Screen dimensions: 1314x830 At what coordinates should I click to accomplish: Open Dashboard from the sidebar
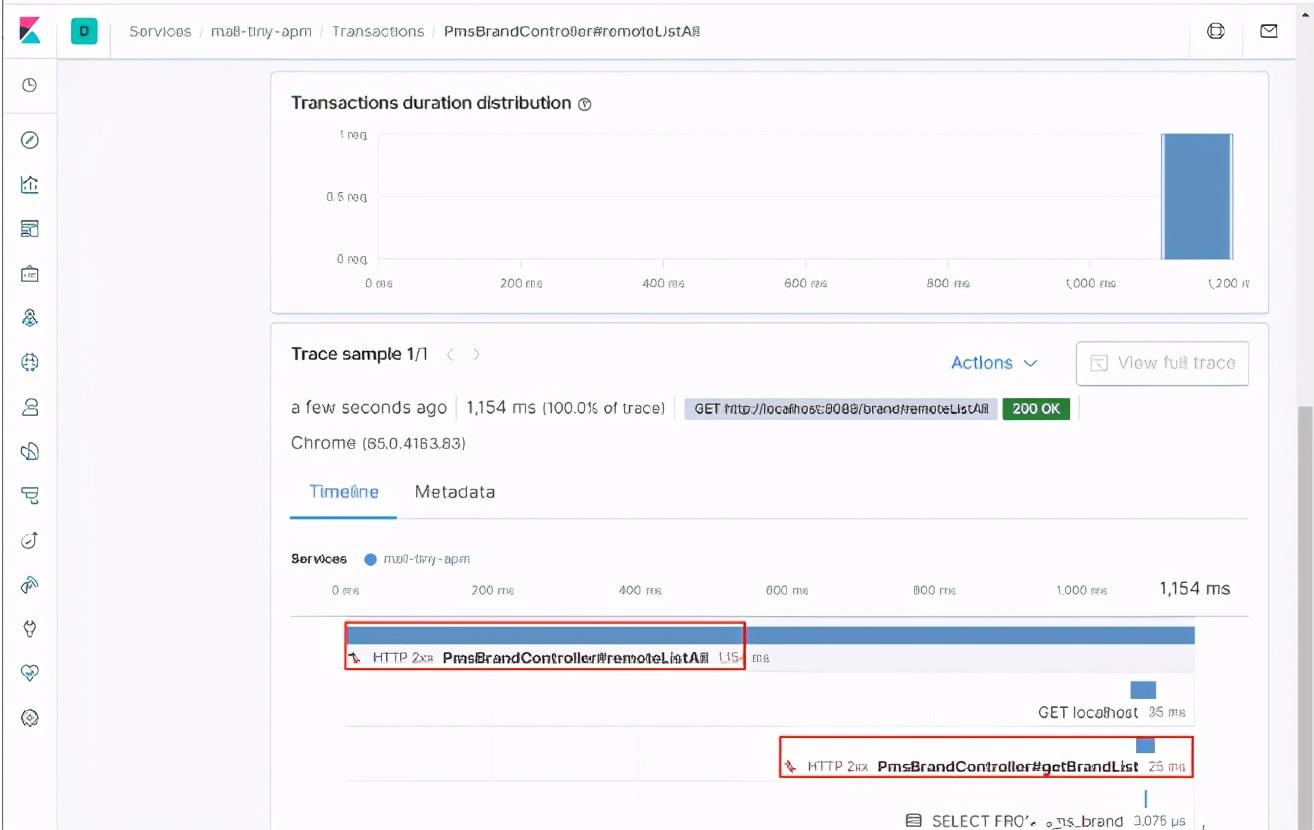coord(29,229)
